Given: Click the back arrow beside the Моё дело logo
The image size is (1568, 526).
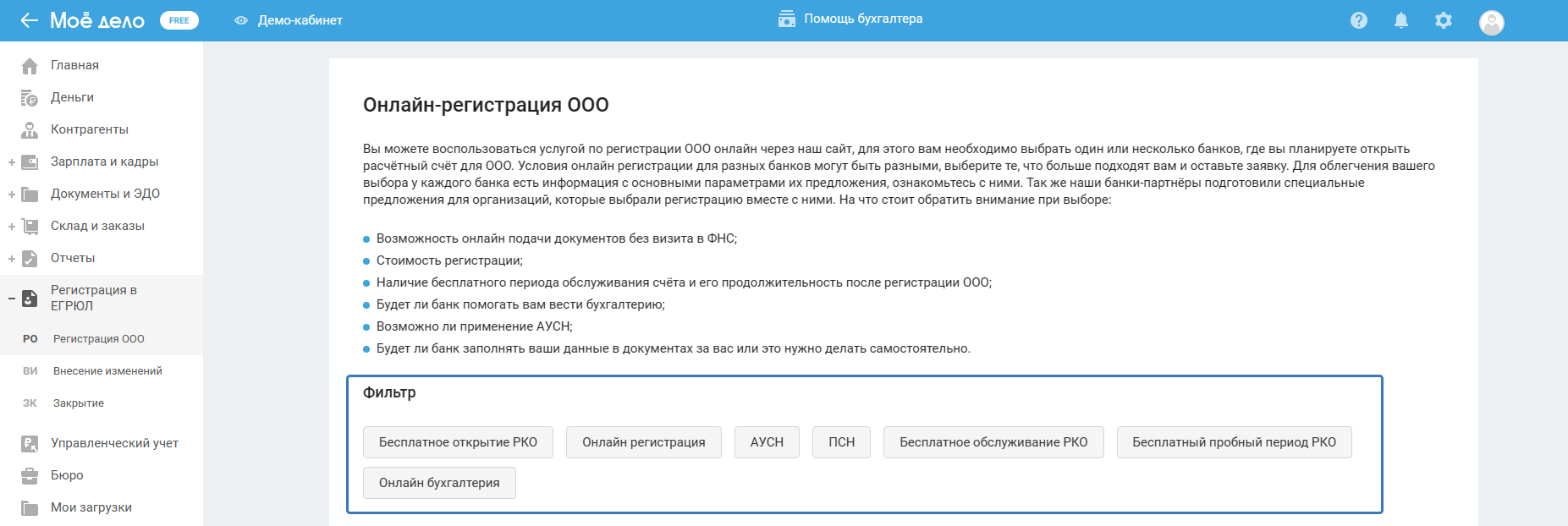Looking at the screenshot, I should coord(30,20).
